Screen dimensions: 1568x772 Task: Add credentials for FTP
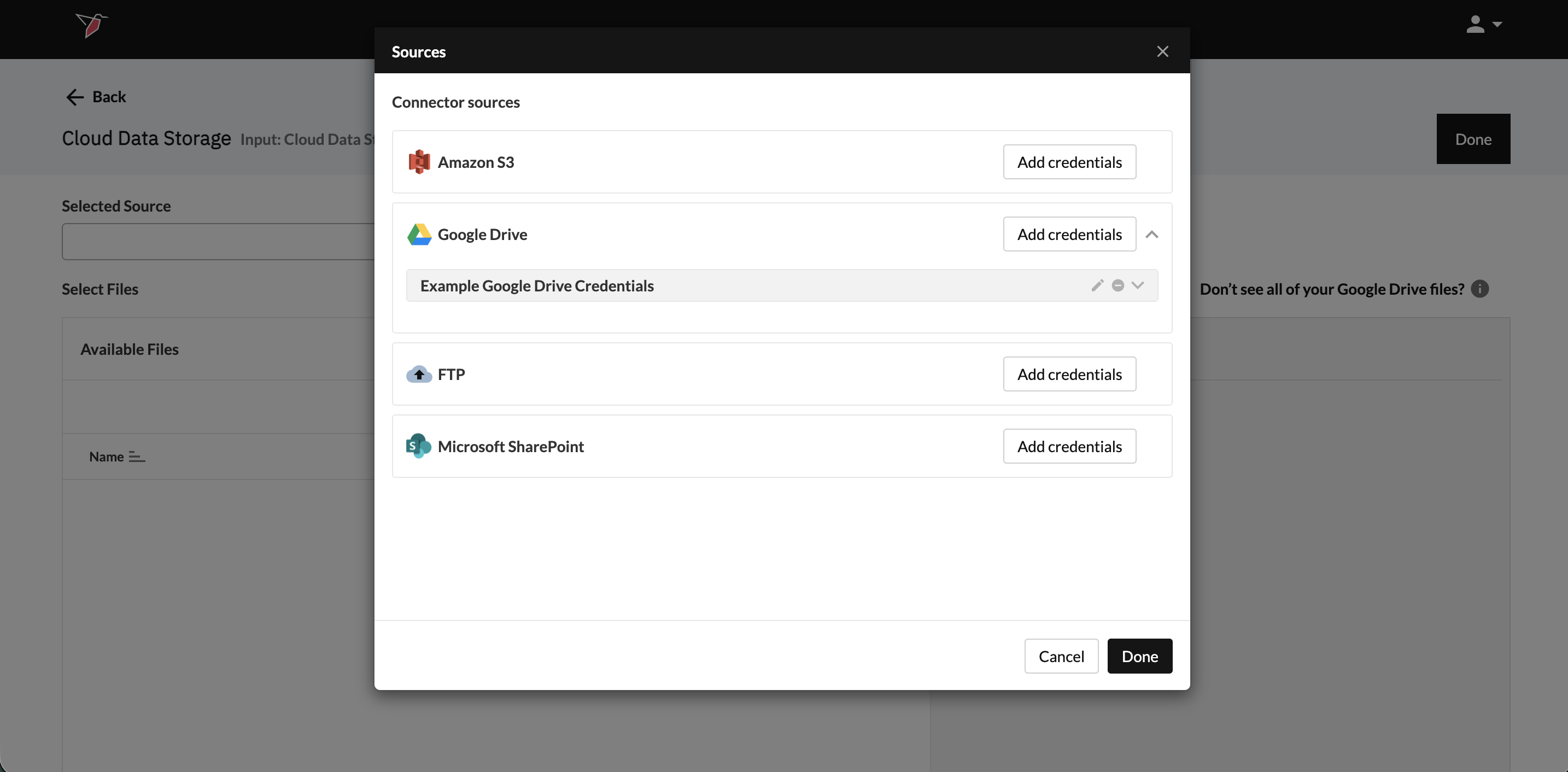1069,374
